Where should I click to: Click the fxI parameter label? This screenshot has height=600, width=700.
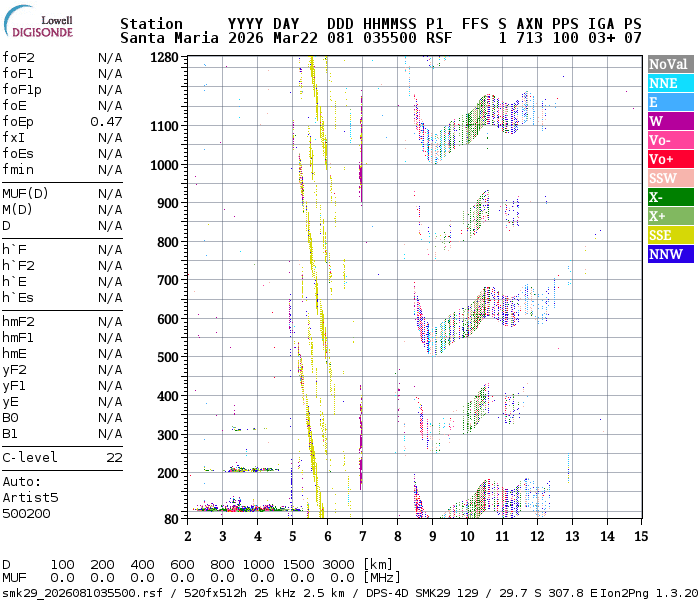click(x=14, y=138)
